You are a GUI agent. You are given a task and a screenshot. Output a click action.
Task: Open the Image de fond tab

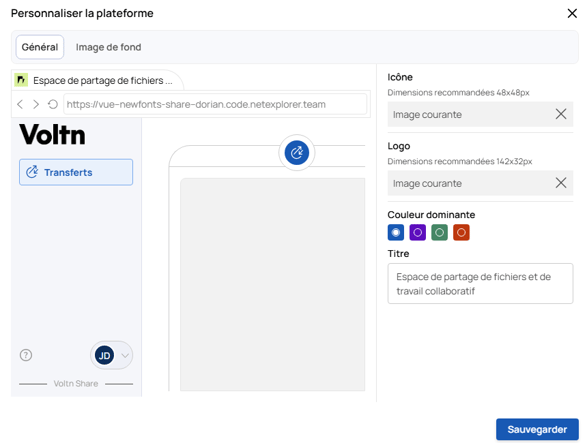(109, 47)
